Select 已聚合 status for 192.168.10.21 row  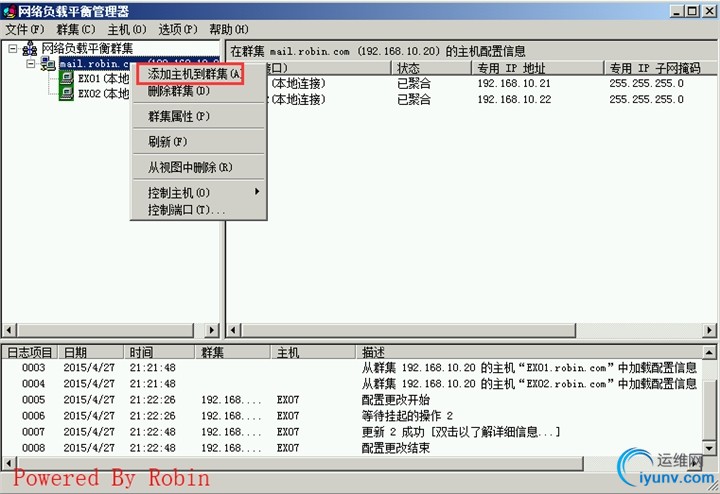click(x=414, y=84)
